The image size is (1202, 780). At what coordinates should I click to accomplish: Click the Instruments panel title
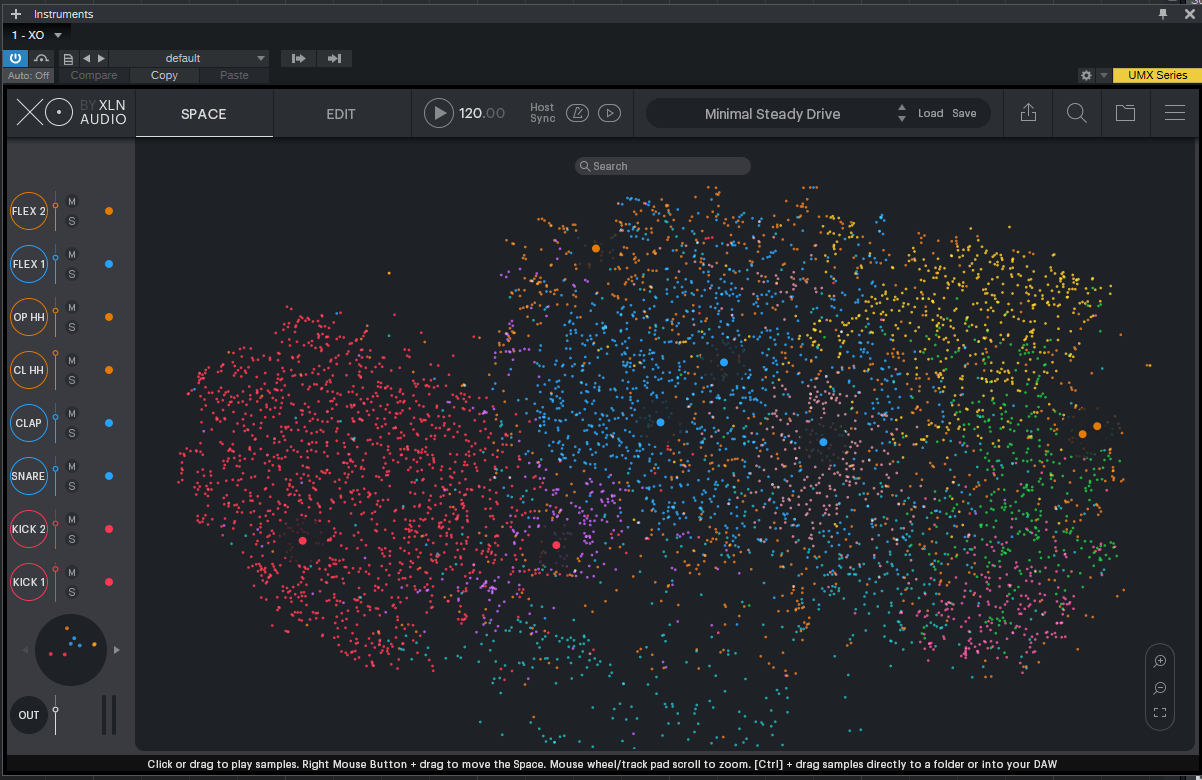[x=64, y=14]
